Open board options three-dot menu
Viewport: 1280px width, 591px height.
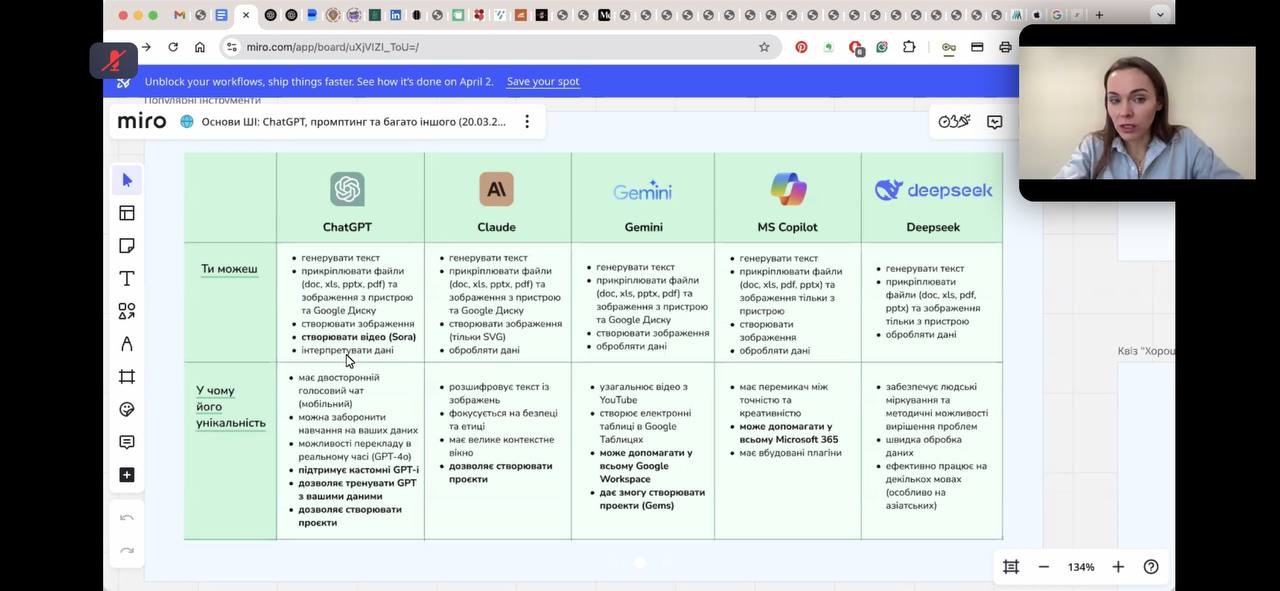[527, 121]
